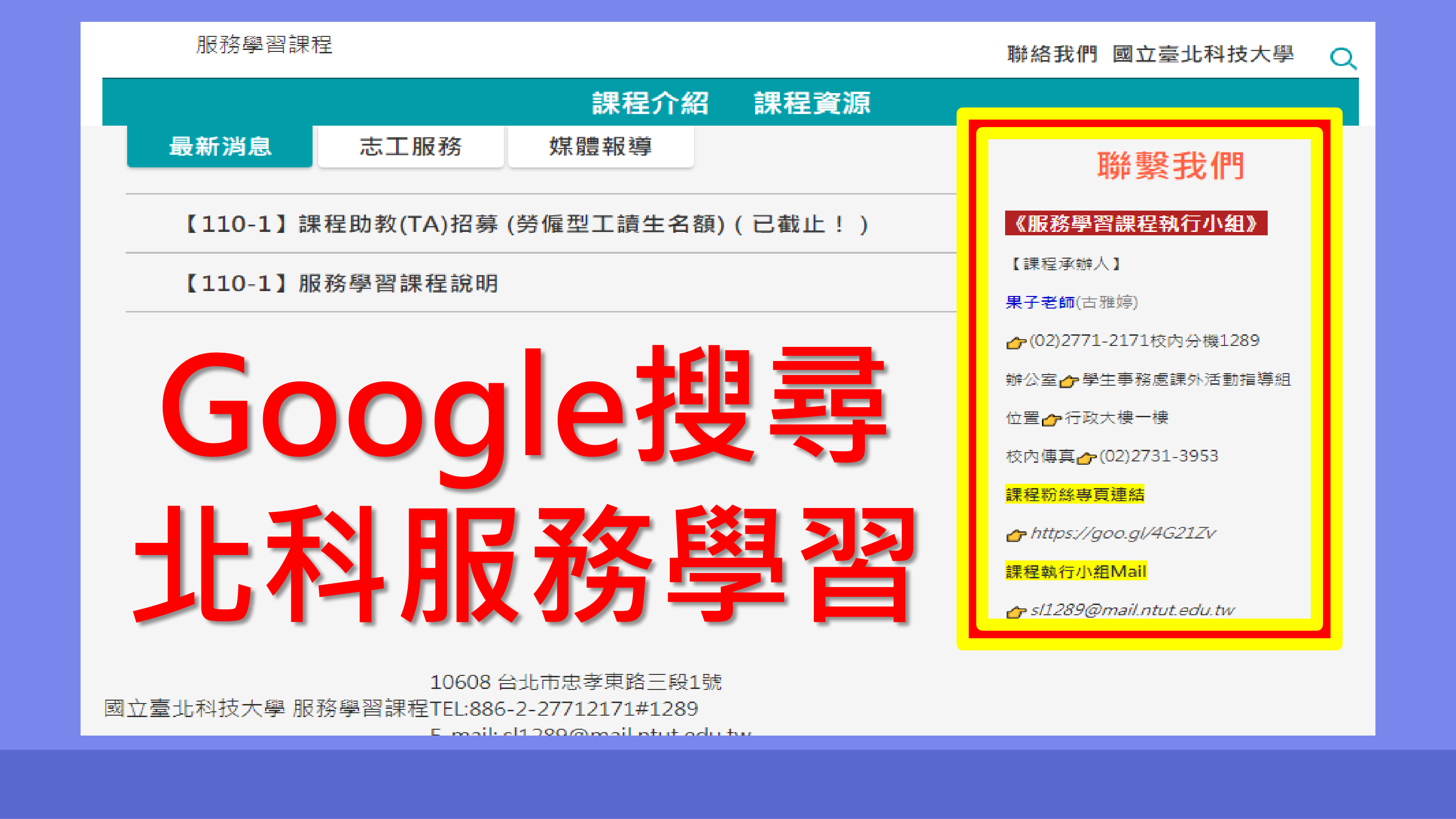Click the 服務學習課程 site title

tap(265, 45)
